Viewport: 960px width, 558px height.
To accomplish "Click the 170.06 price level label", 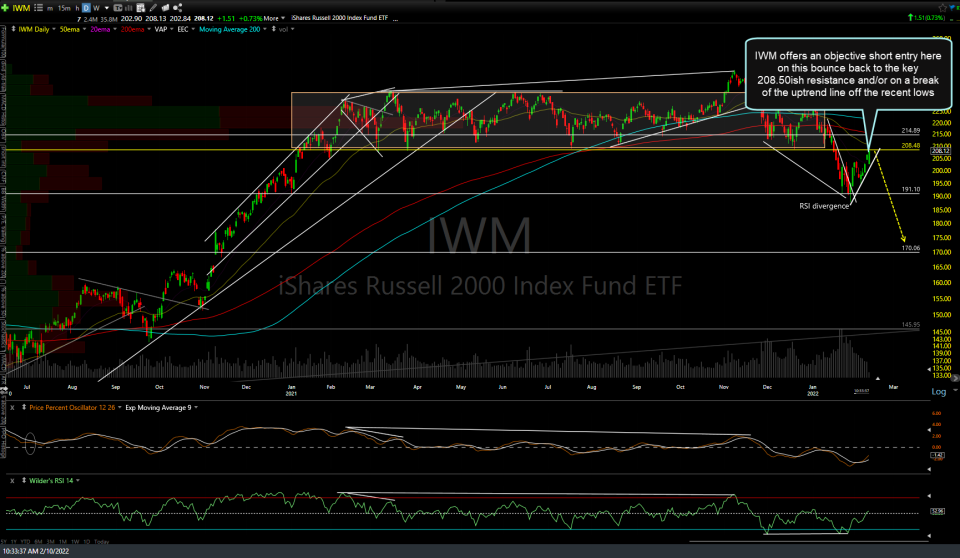I will click(910, 248).
